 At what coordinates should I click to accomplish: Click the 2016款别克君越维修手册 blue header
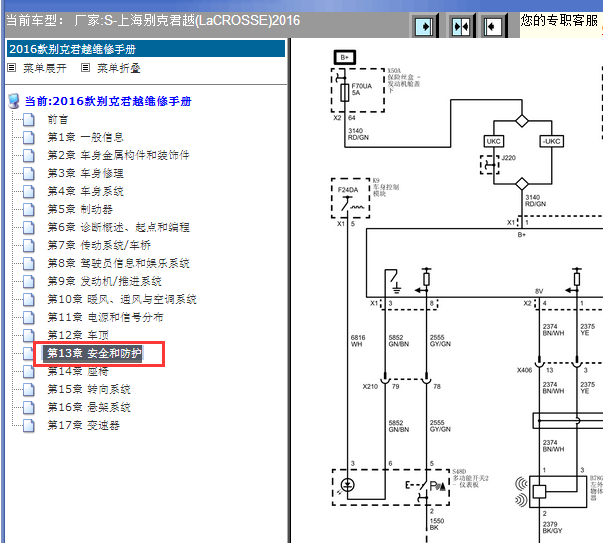coord(146,49)
